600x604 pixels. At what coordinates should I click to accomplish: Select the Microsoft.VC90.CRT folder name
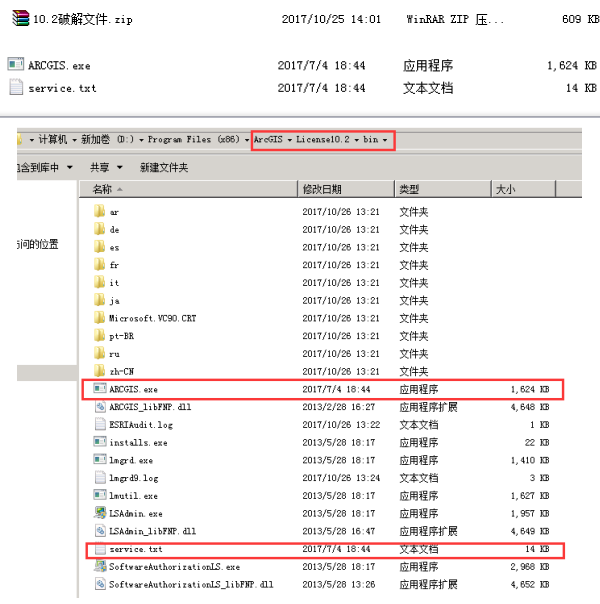coord(153,318)
